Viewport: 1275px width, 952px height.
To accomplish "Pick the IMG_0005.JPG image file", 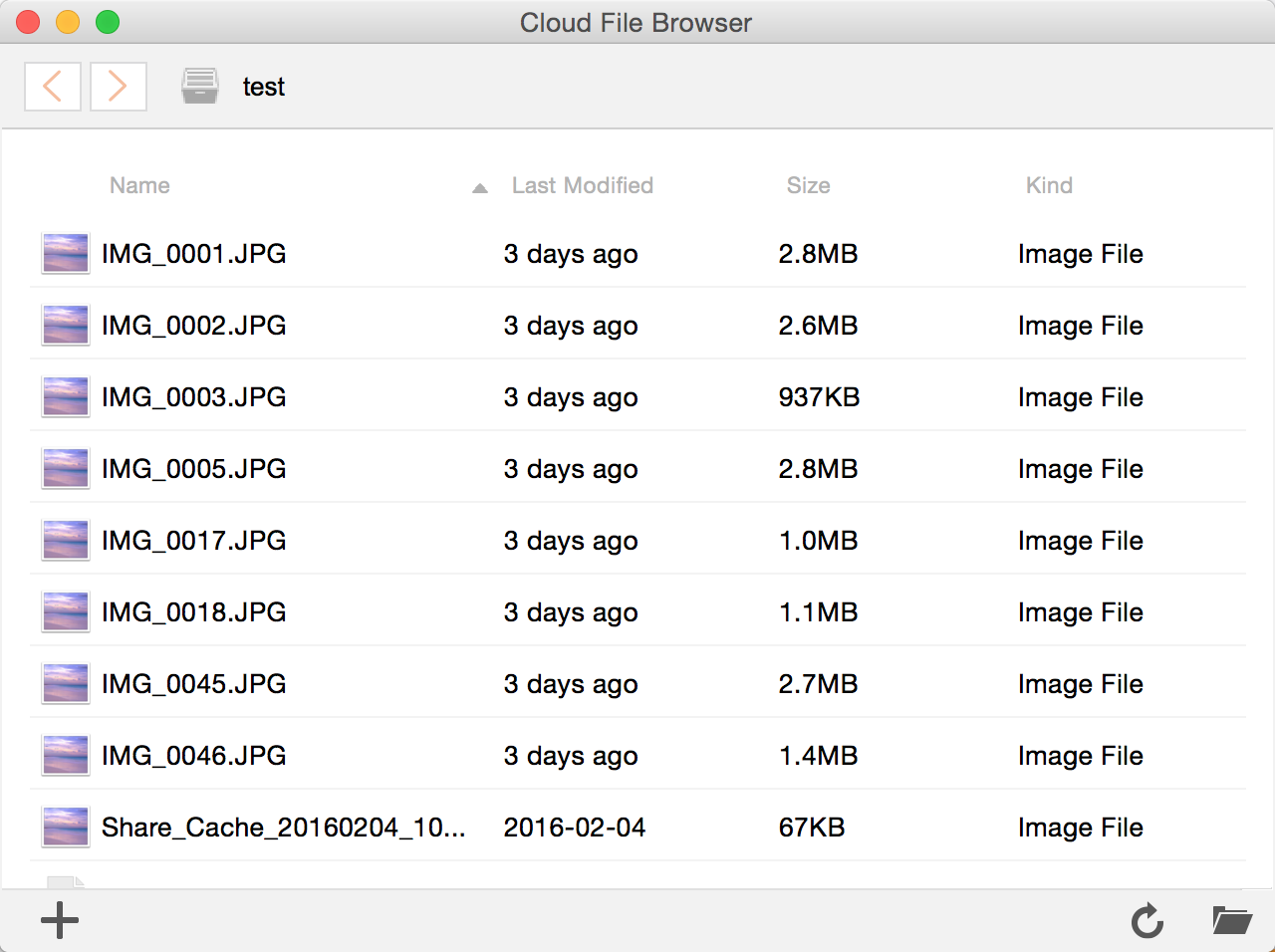I will (637, 468).
